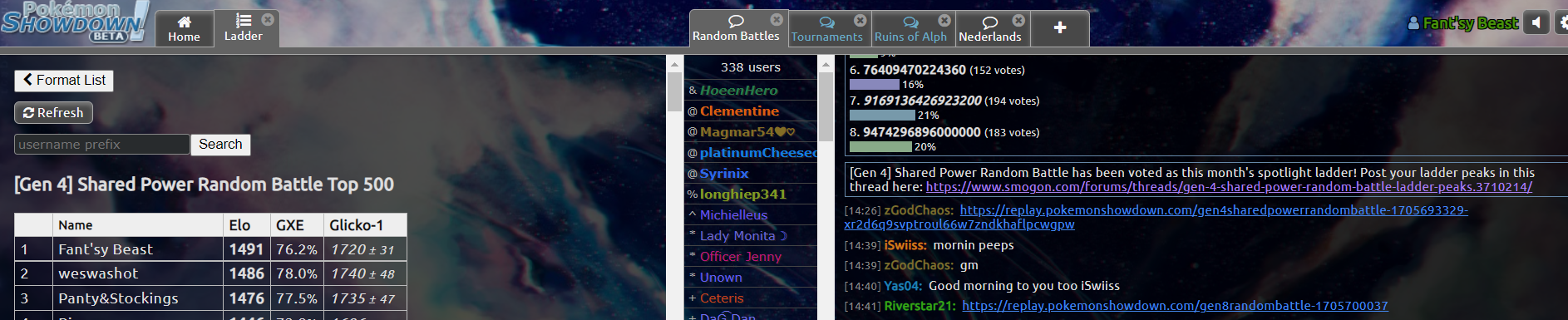
Task: Toggle the sound volume speaker icon
Action: tap(1536, 23)
